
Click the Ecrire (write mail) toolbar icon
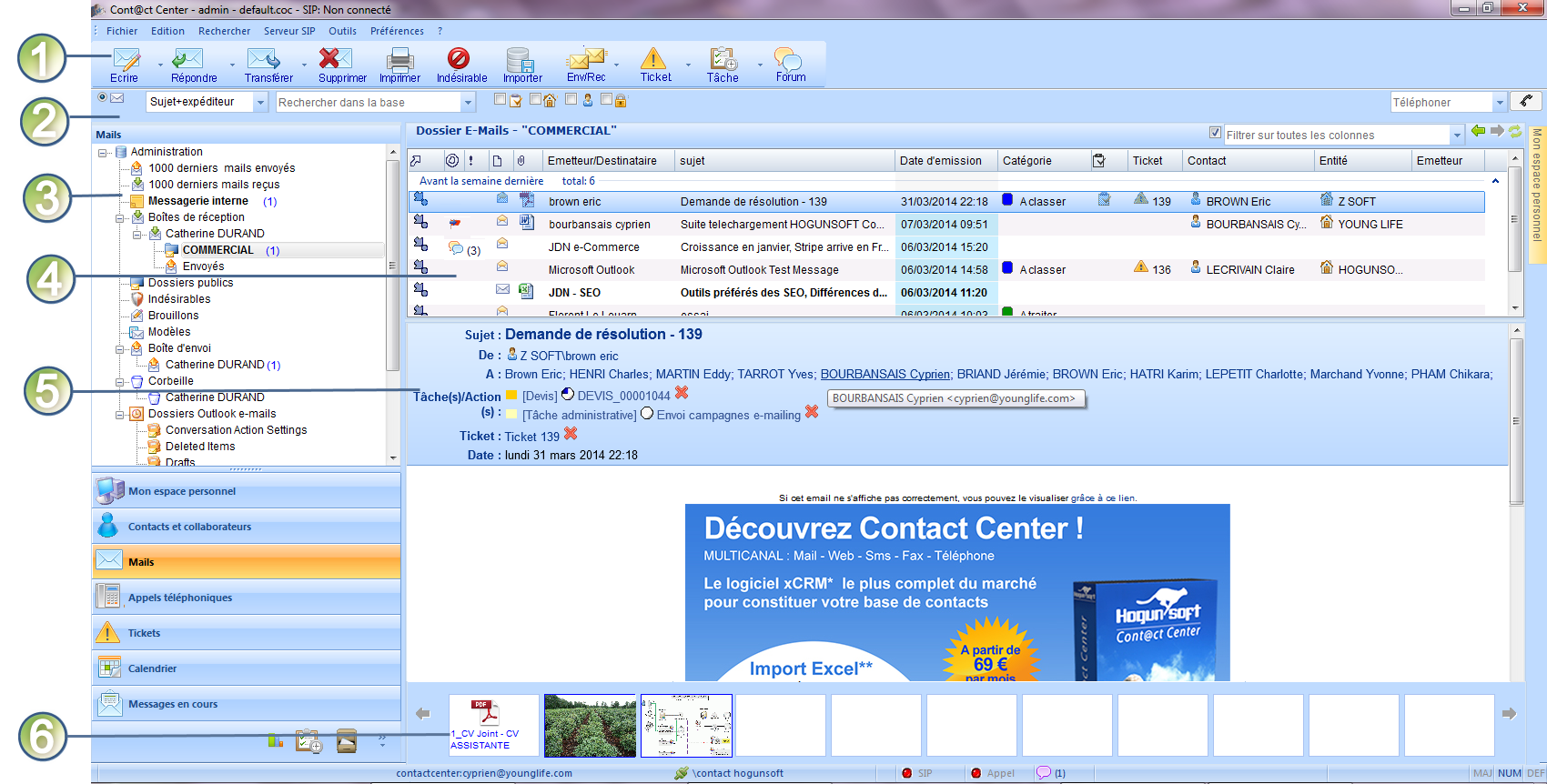[x=126, y=59]
